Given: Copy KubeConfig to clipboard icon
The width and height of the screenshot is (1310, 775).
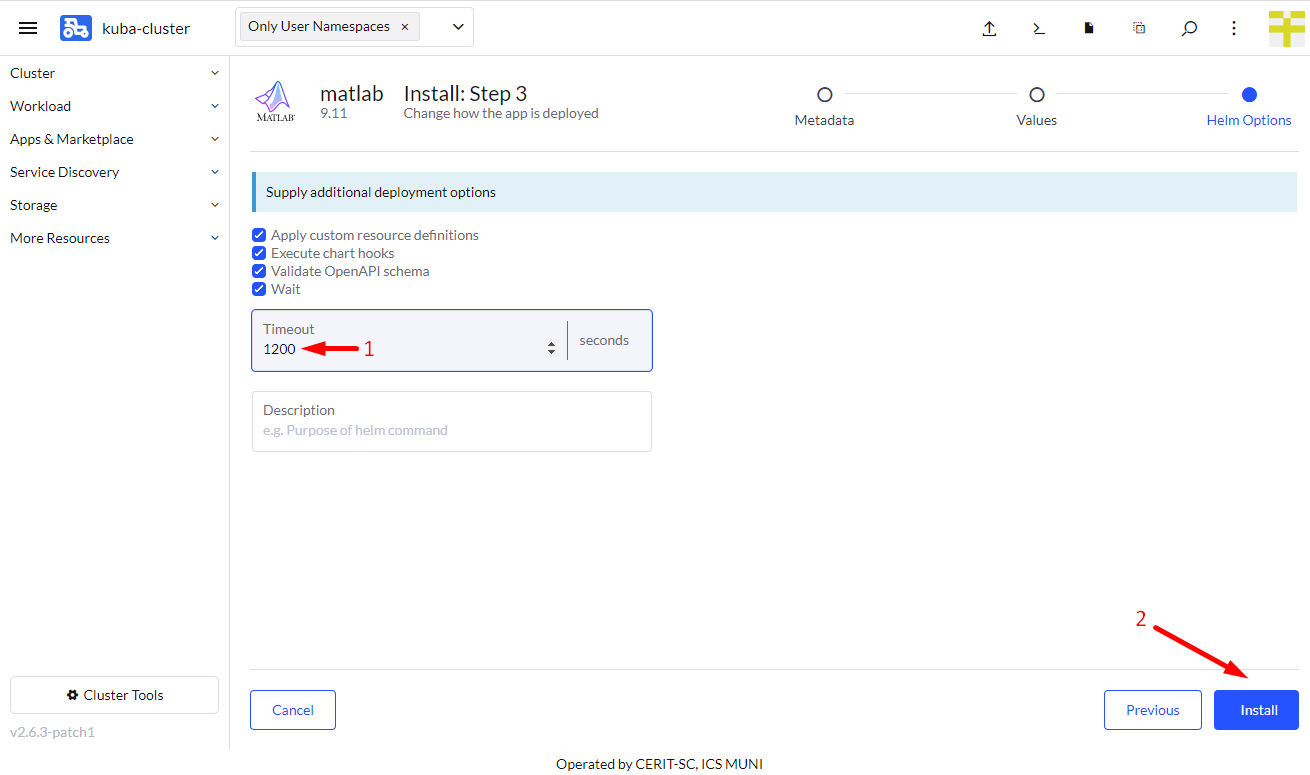Looking at the screenshot, I should 1138,27.
